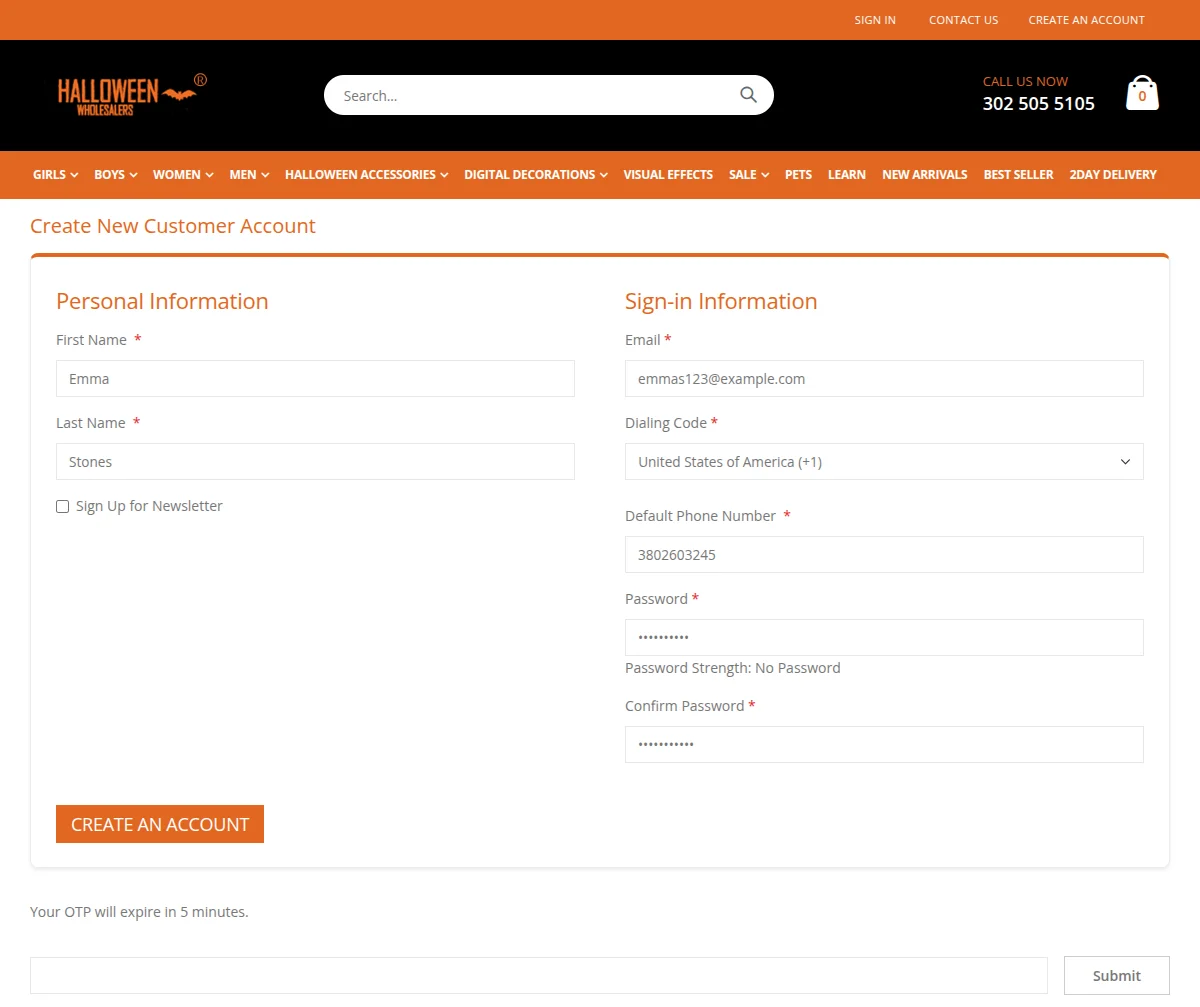1200x1007 pixels.
Task: Open the BEST SELLER page
Action: pos(1018,174)
